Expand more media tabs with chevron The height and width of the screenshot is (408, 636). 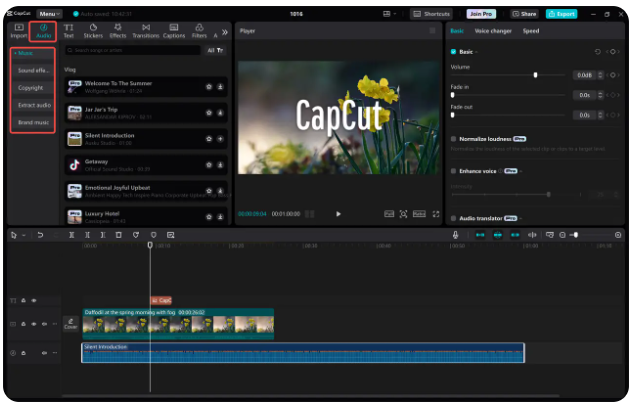224,32
